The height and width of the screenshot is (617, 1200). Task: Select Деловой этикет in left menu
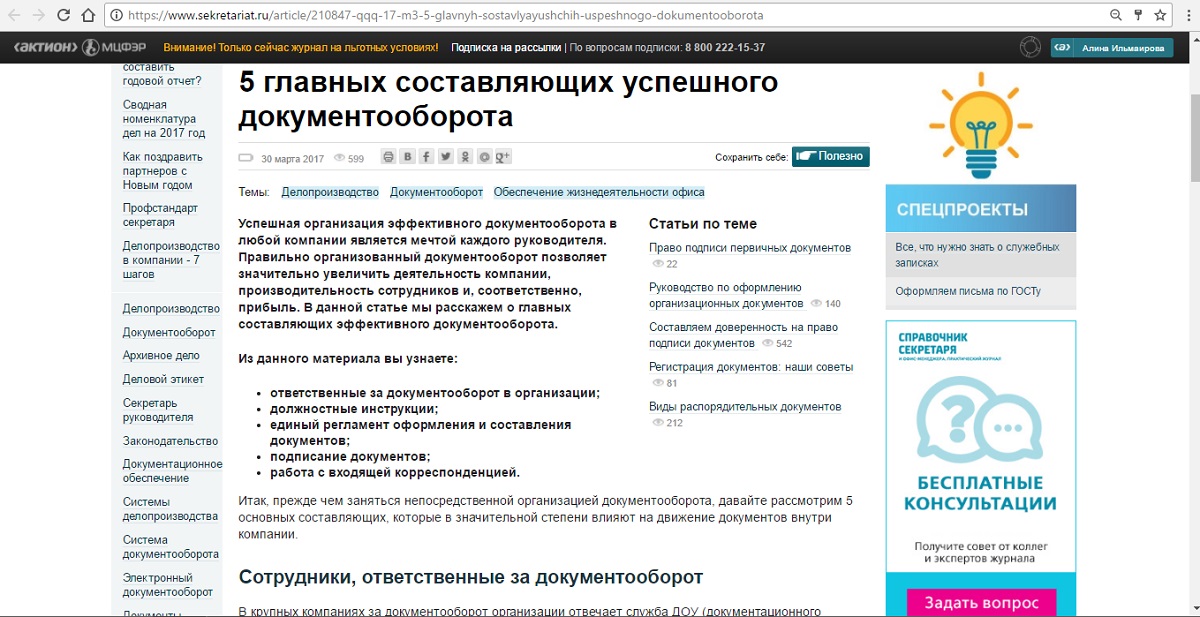coord(163,379)
